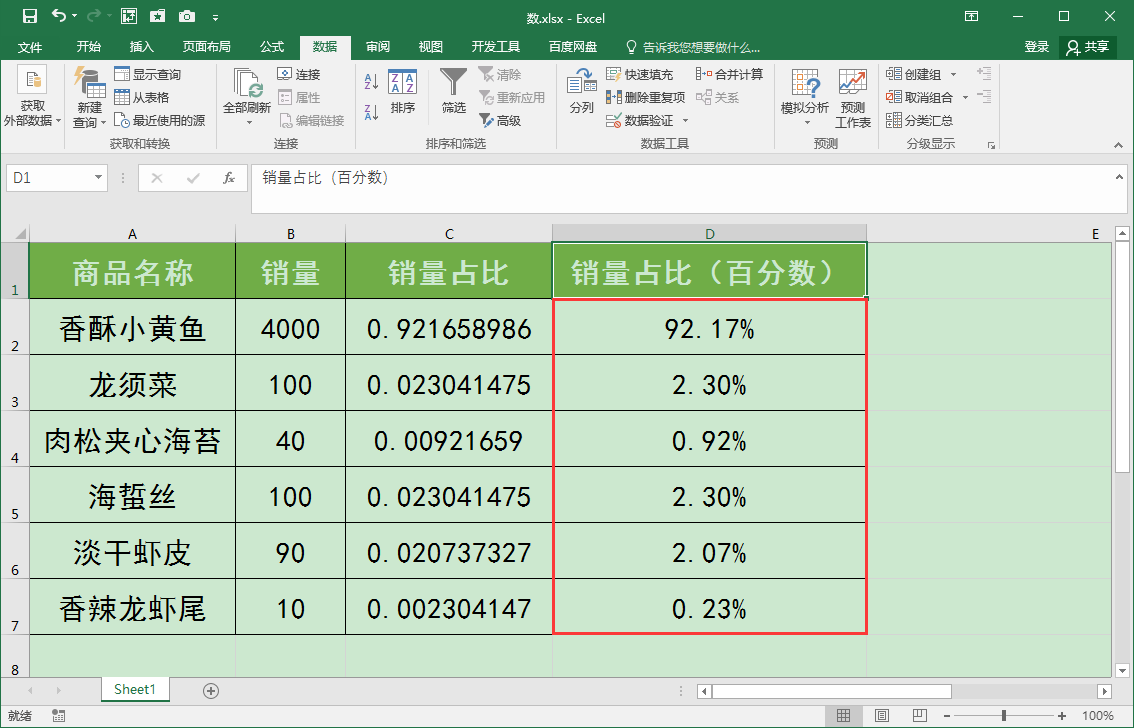Viewport: 1134px width, 728px height.
Task: Expand 取消组合 dropdown arrow
Action: pos(965,98)
